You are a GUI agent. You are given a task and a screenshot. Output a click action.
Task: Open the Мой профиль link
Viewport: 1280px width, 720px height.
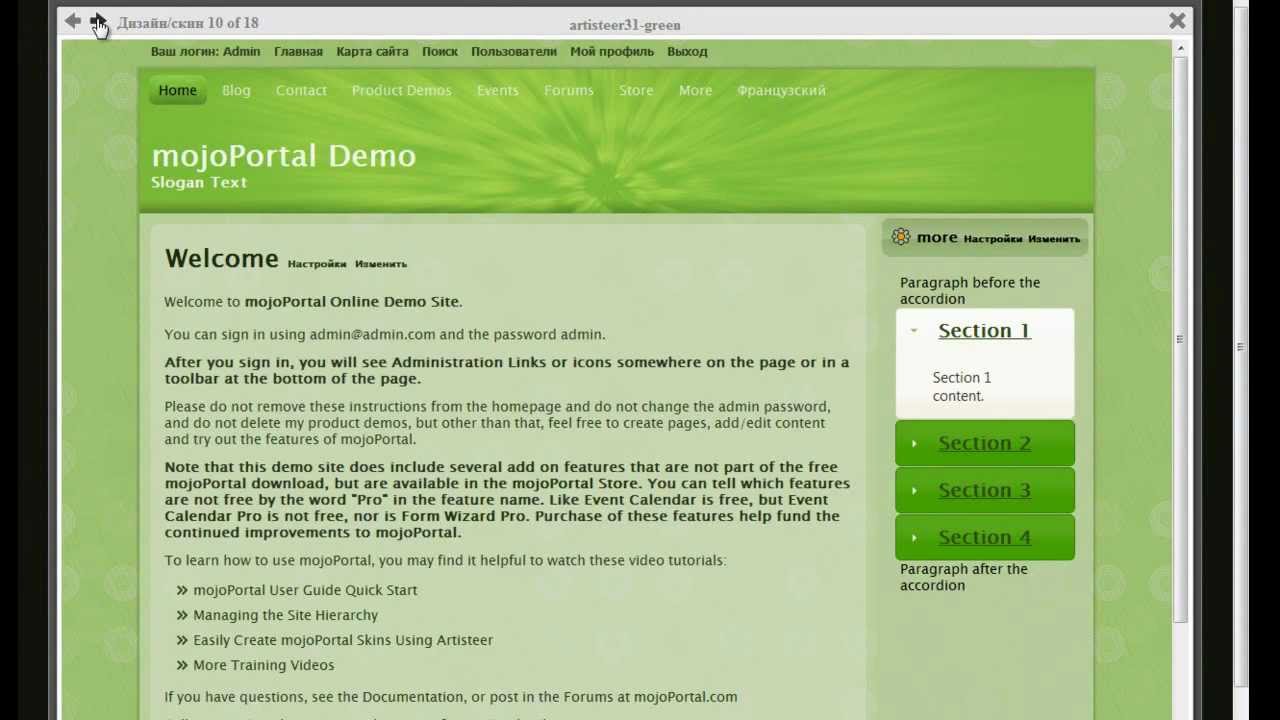pyautogui.click(x=612, y=51)
